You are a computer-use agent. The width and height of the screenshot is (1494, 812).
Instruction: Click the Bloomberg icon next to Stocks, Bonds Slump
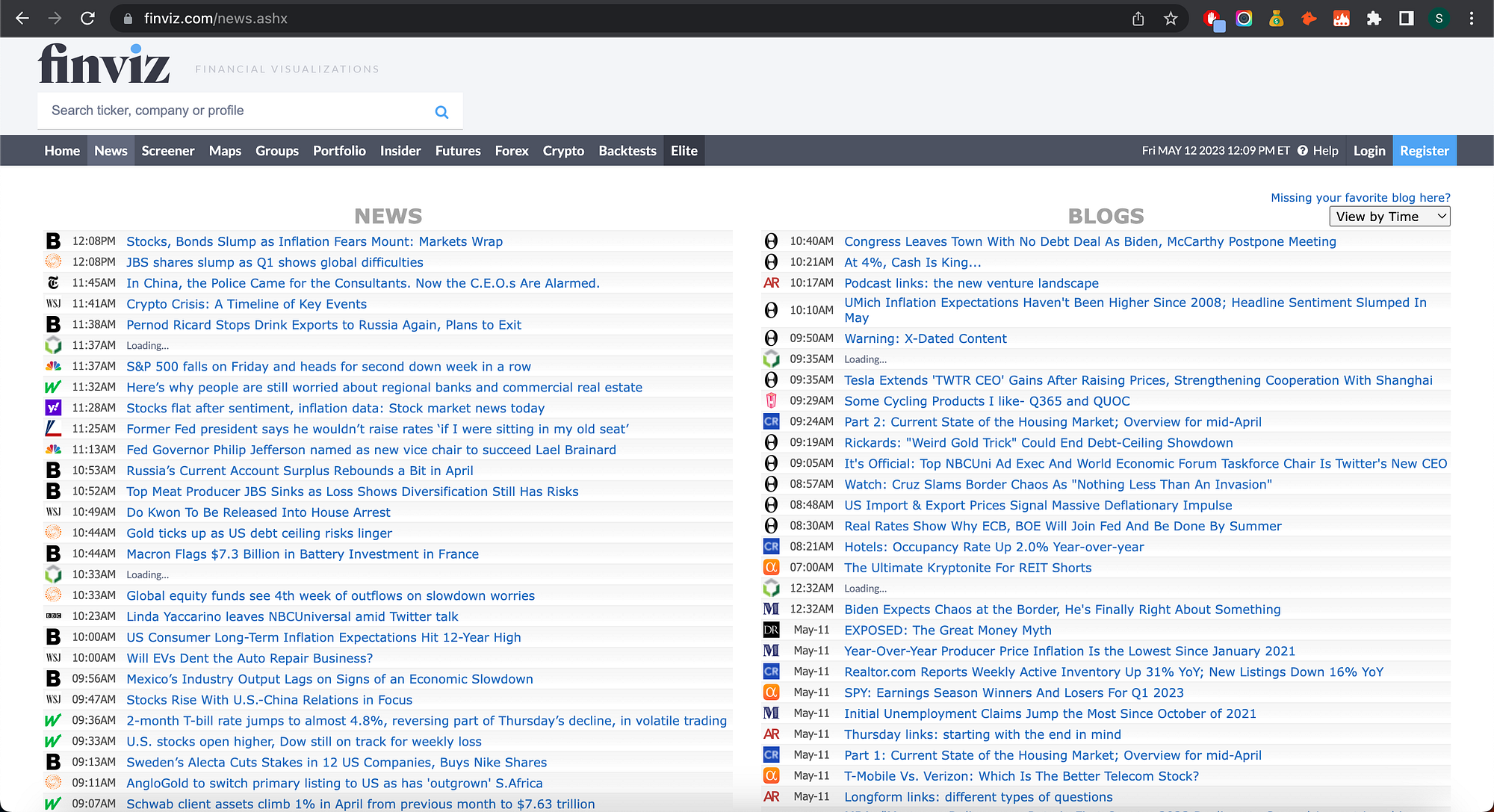point(53,241)
